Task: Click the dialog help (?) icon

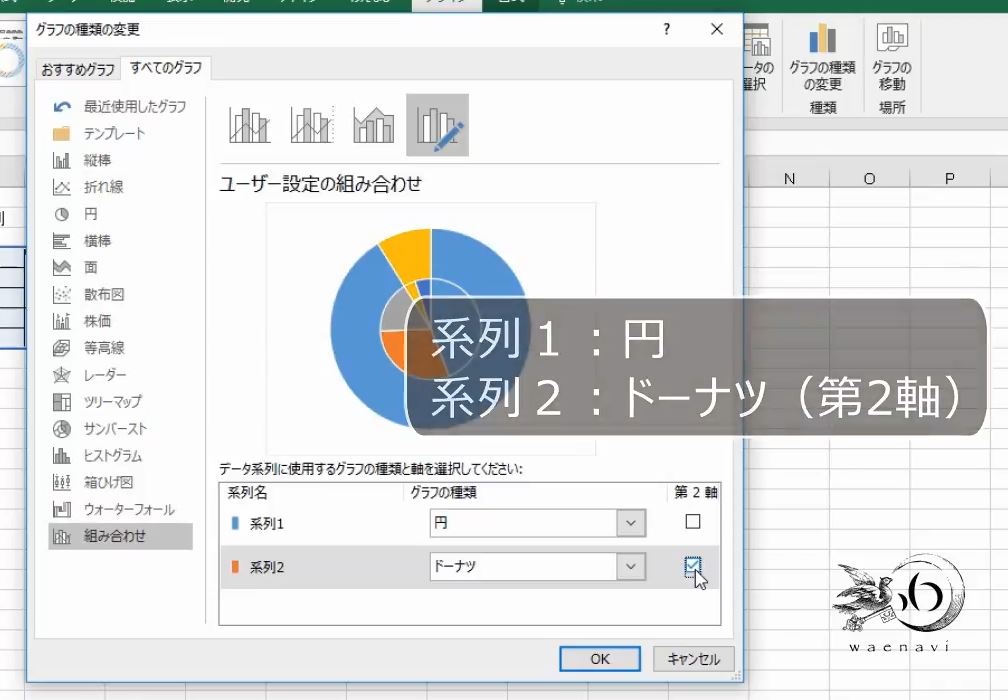Action: 666,30
